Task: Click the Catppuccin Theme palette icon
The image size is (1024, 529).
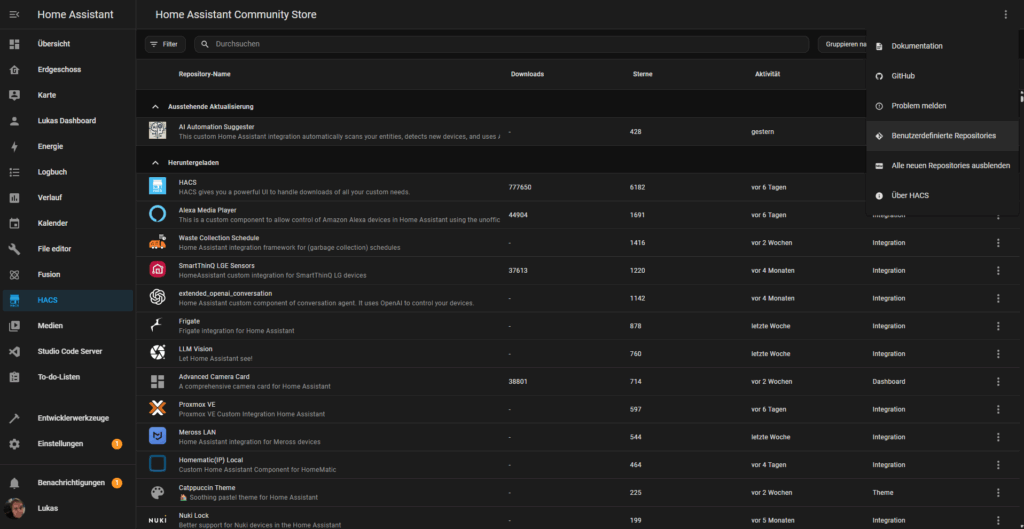Action: click(157, 492)
